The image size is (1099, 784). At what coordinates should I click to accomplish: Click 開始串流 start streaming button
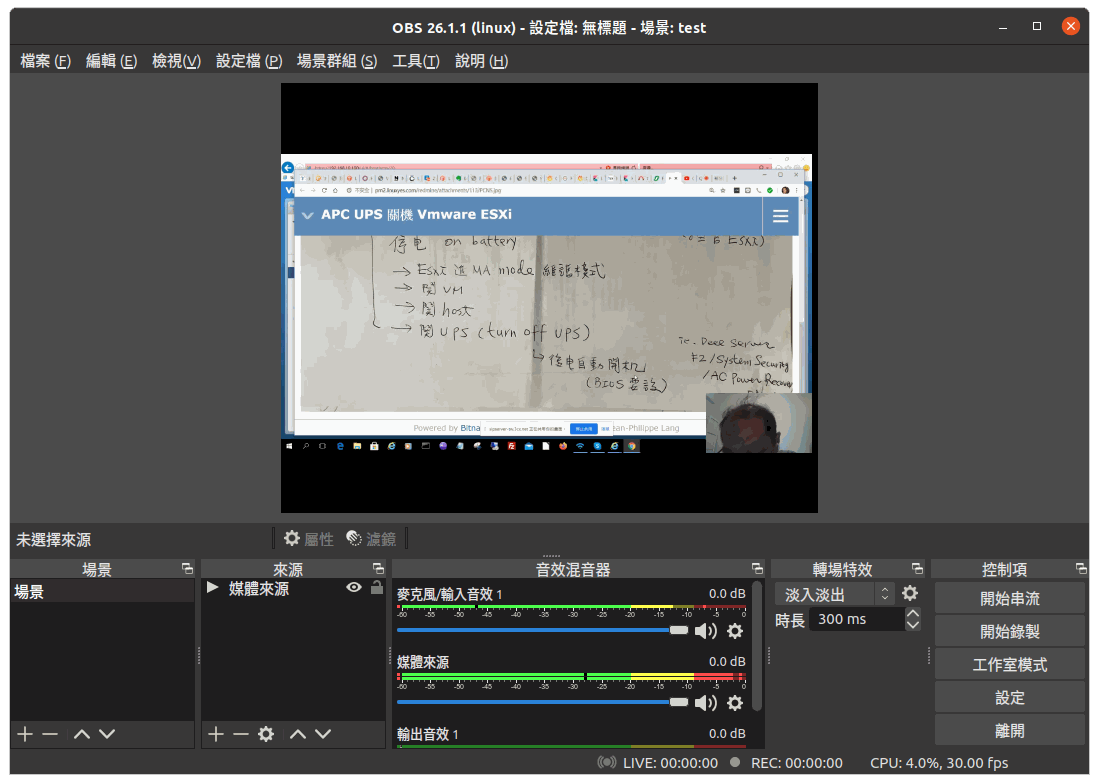pyautogui.click(x=1010, y=599)
